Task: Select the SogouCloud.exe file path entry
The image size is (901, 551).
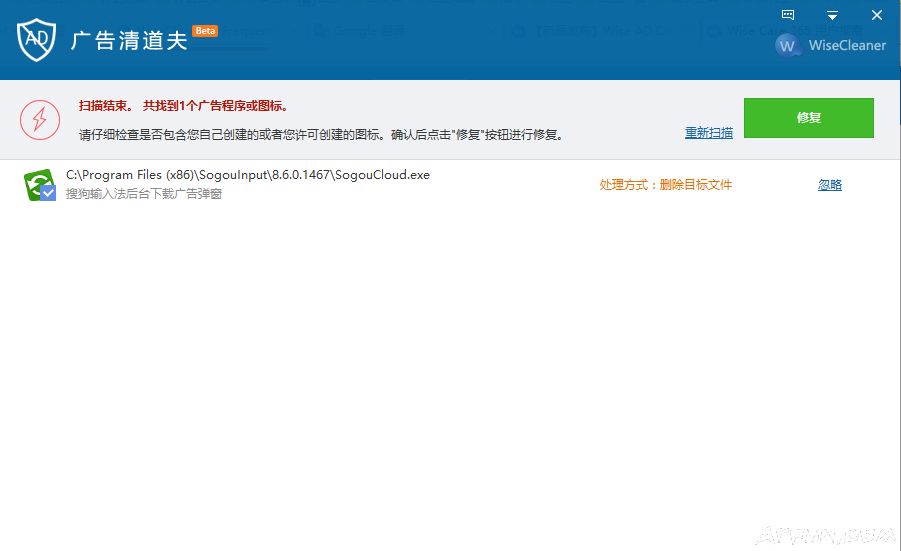Action: (248, 175)
